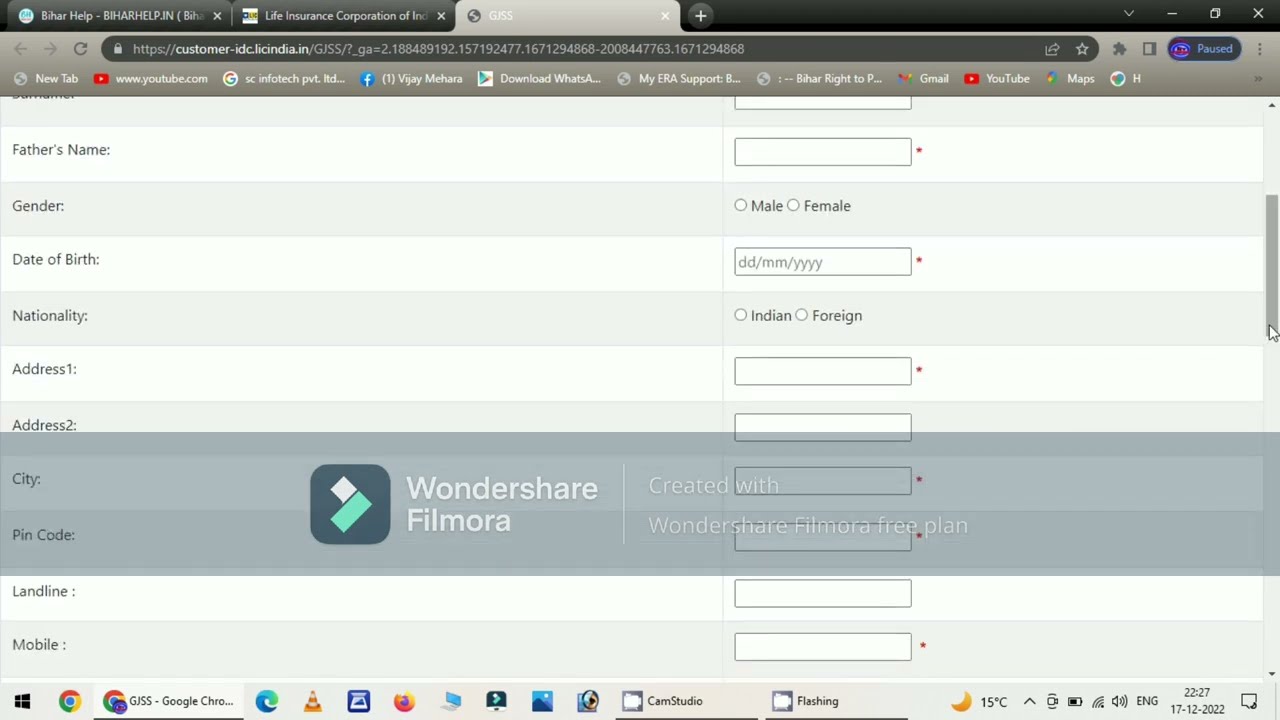
Task: Open VLC media player from taskbar
Action: [312, 701]
